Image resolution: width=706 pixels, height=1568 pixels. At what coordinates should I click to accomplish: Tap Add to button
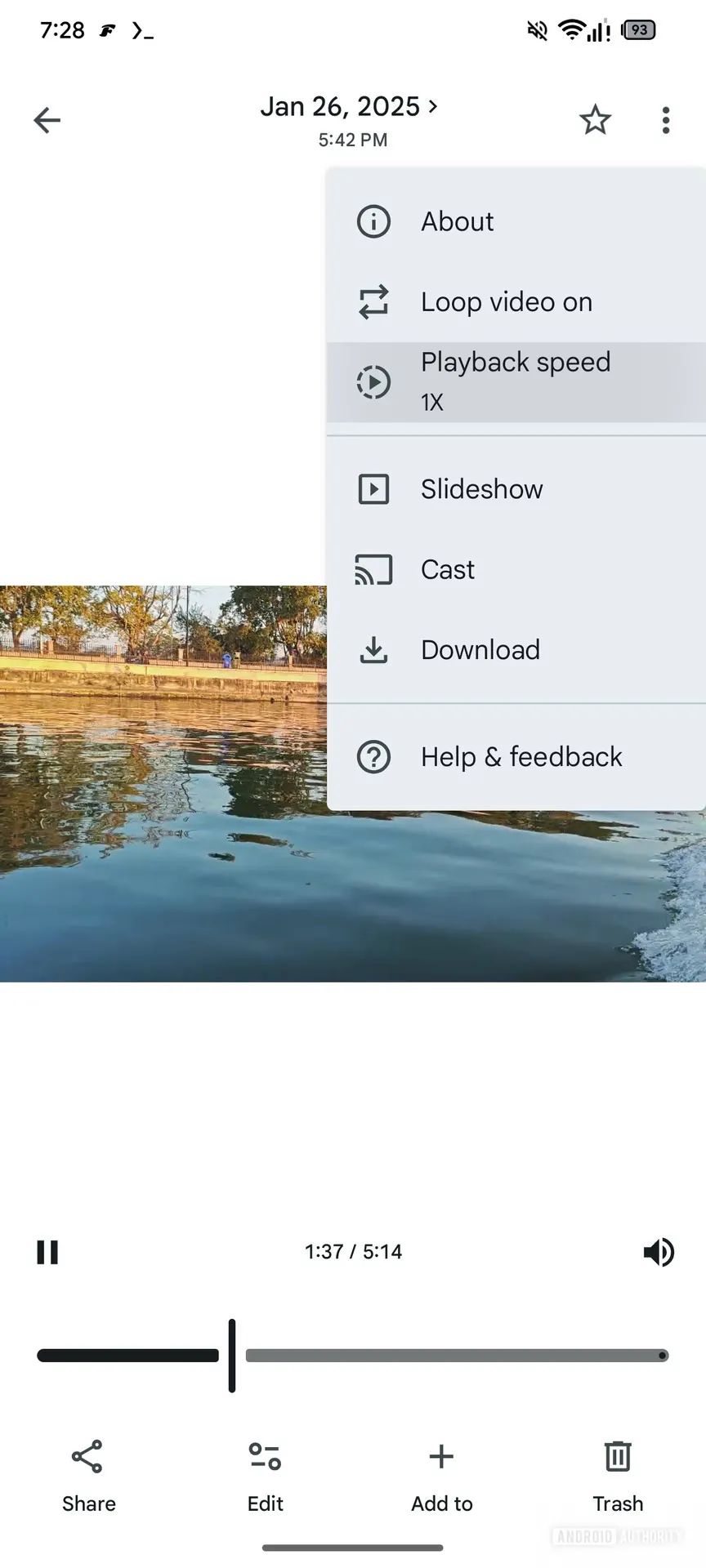(441, 1475)
